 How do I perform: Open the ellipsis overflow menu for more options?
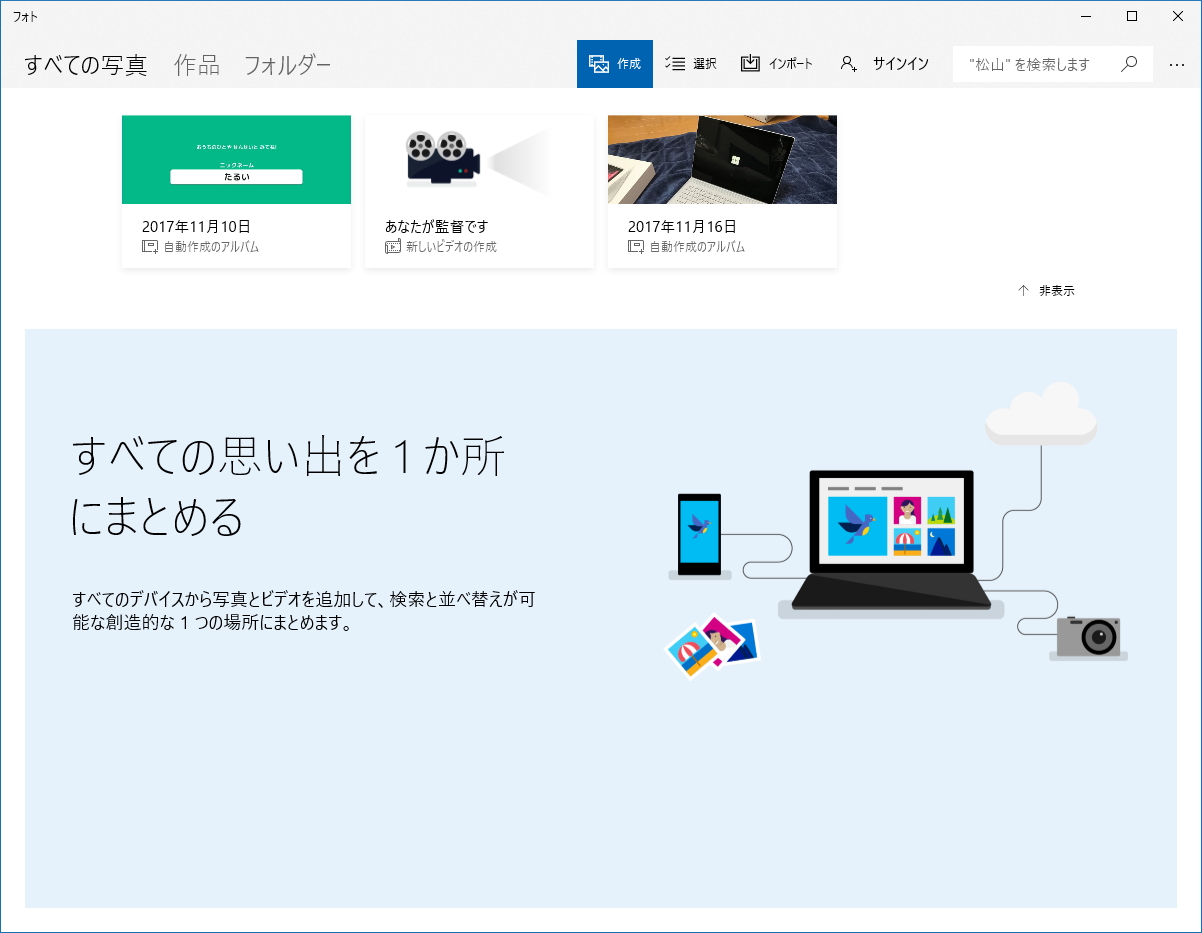tap(1177, 63)
